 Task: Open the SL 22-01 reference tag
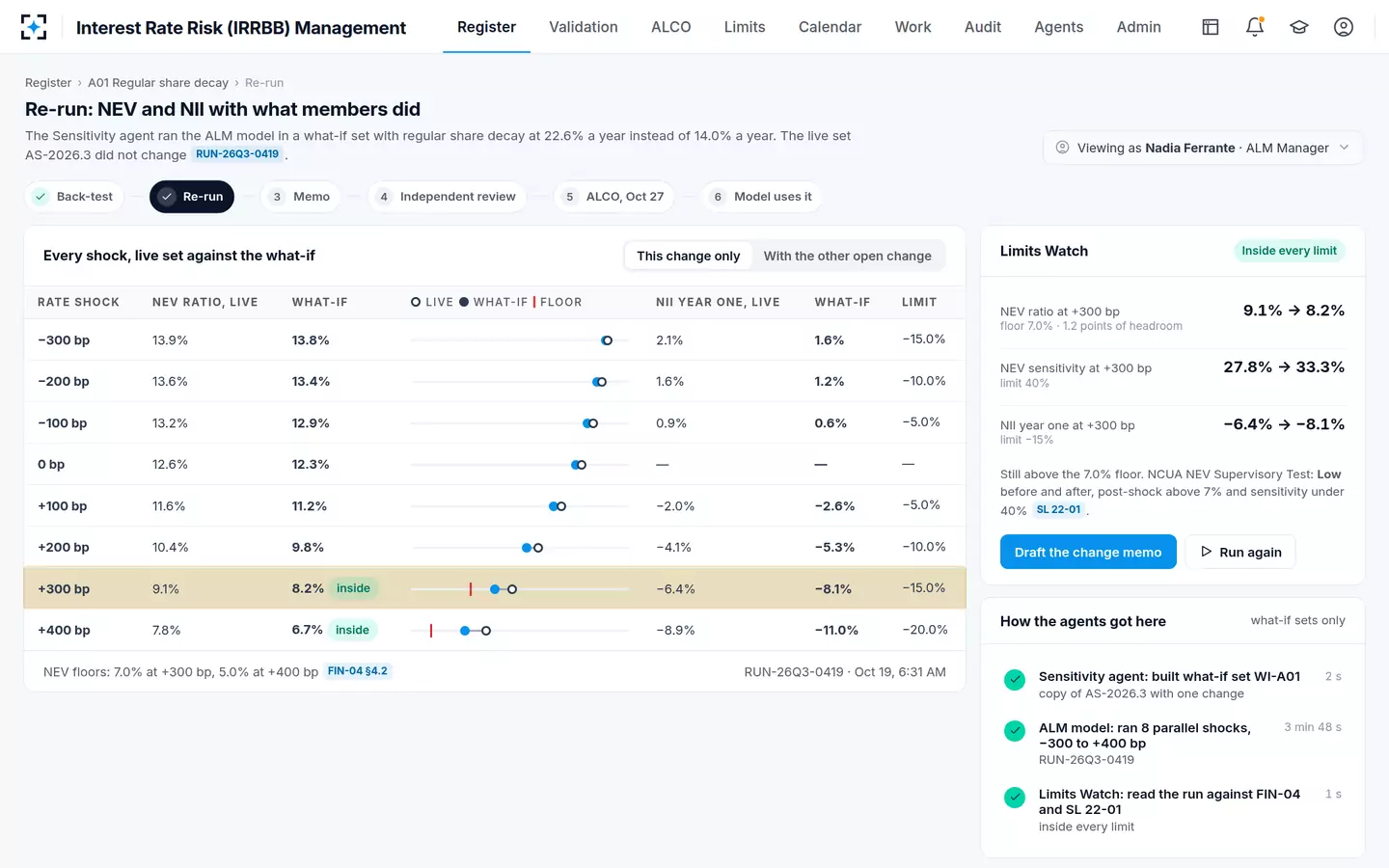(x=1059, y=510)
